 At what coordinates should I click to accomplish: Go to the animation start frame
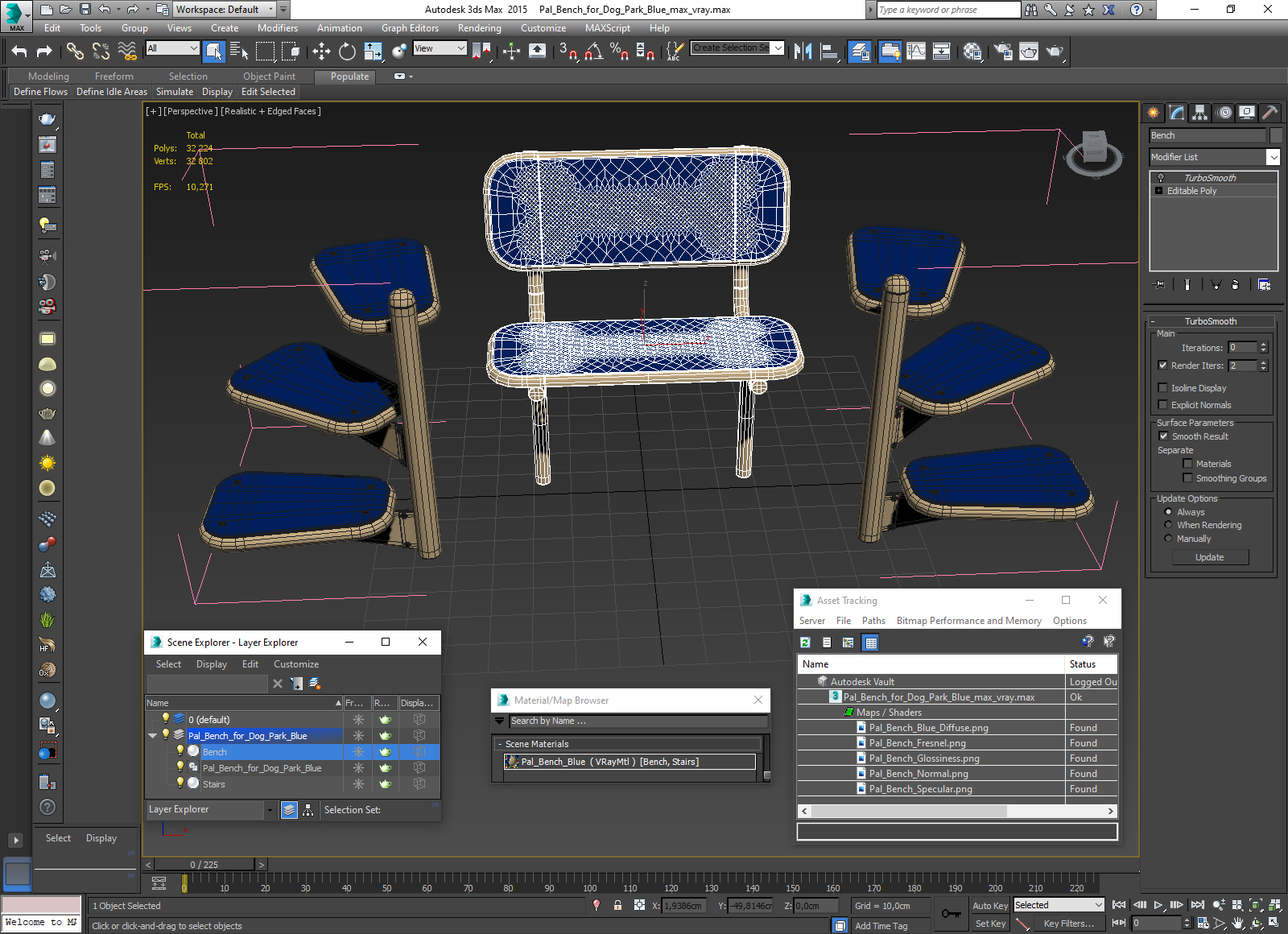1119,905
